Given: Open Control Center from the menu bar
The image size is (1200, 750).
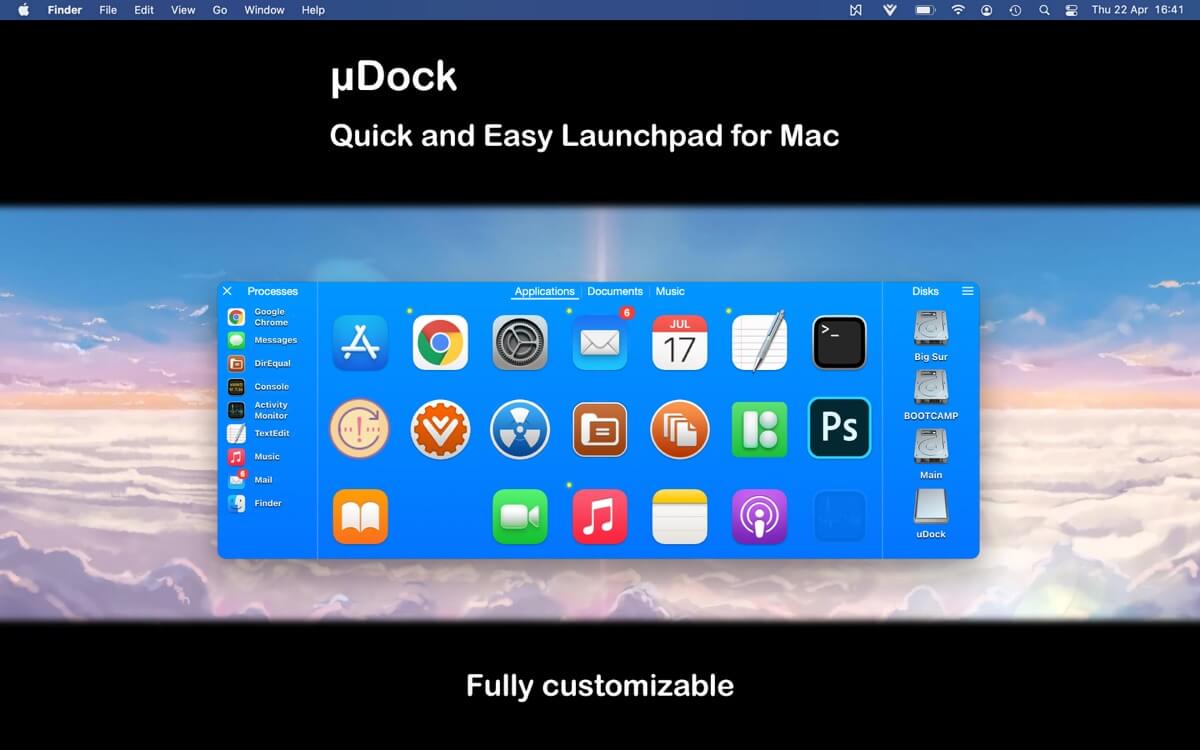Looking at the screenshot, I should pos(1072,10).
